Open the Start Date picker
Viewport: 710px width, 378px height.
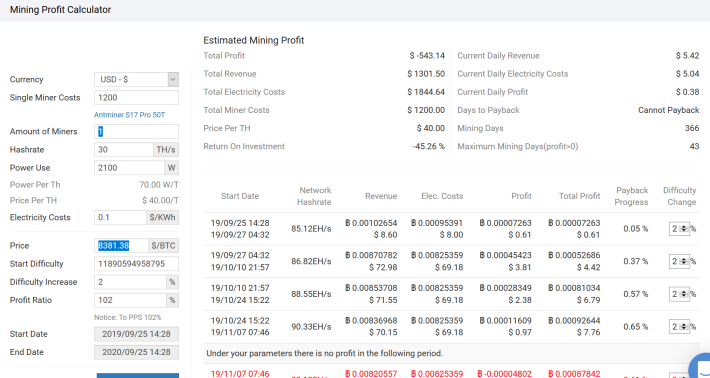136,334
